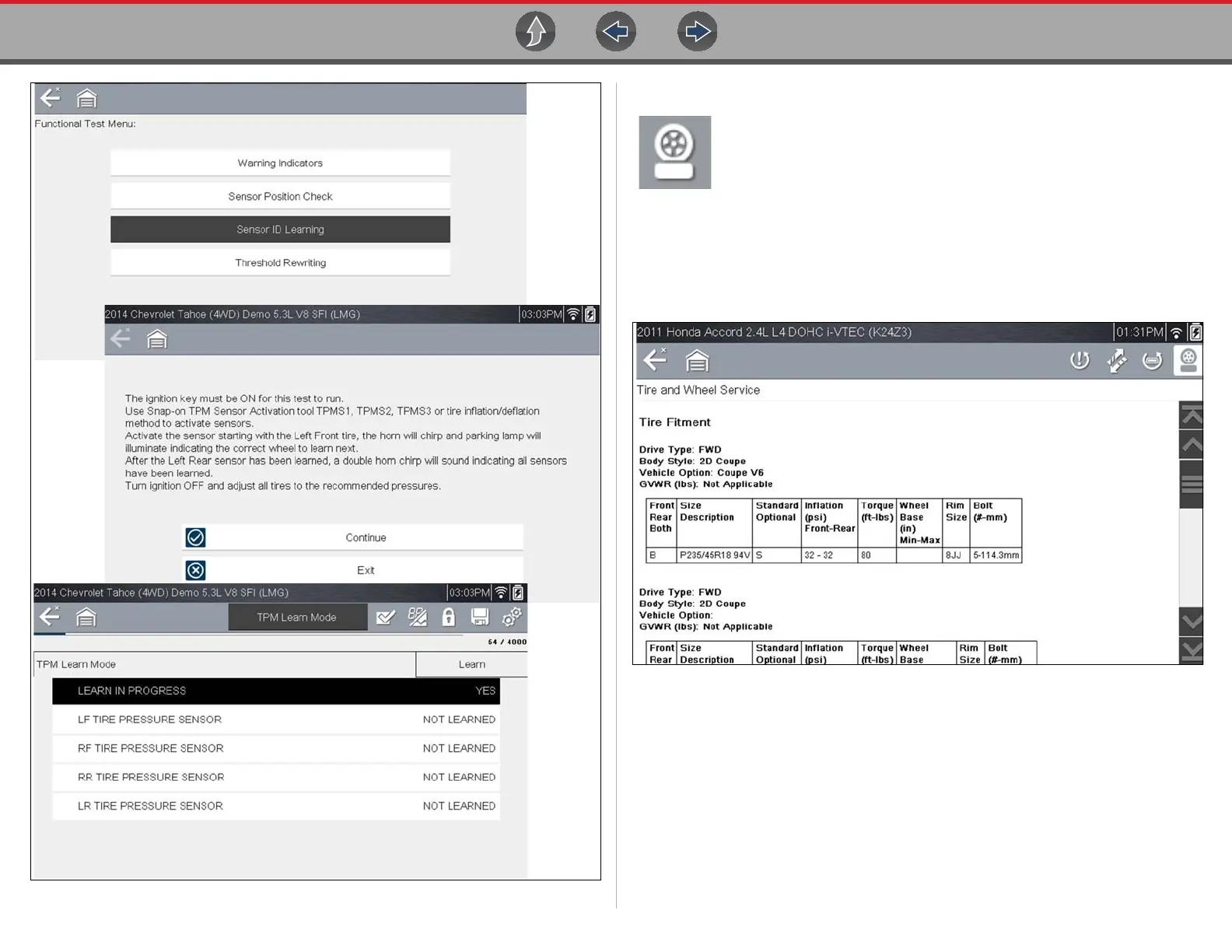Click the 5-114.3mm bolt cell

click(x=996, y=555)
